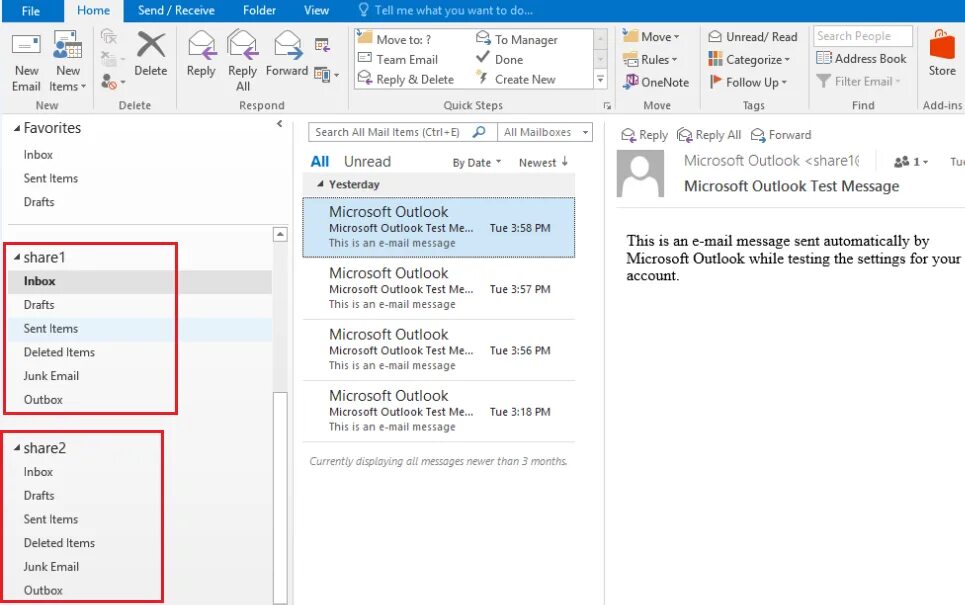
Task: Click the recipients count icon
Action: point(910,162)
